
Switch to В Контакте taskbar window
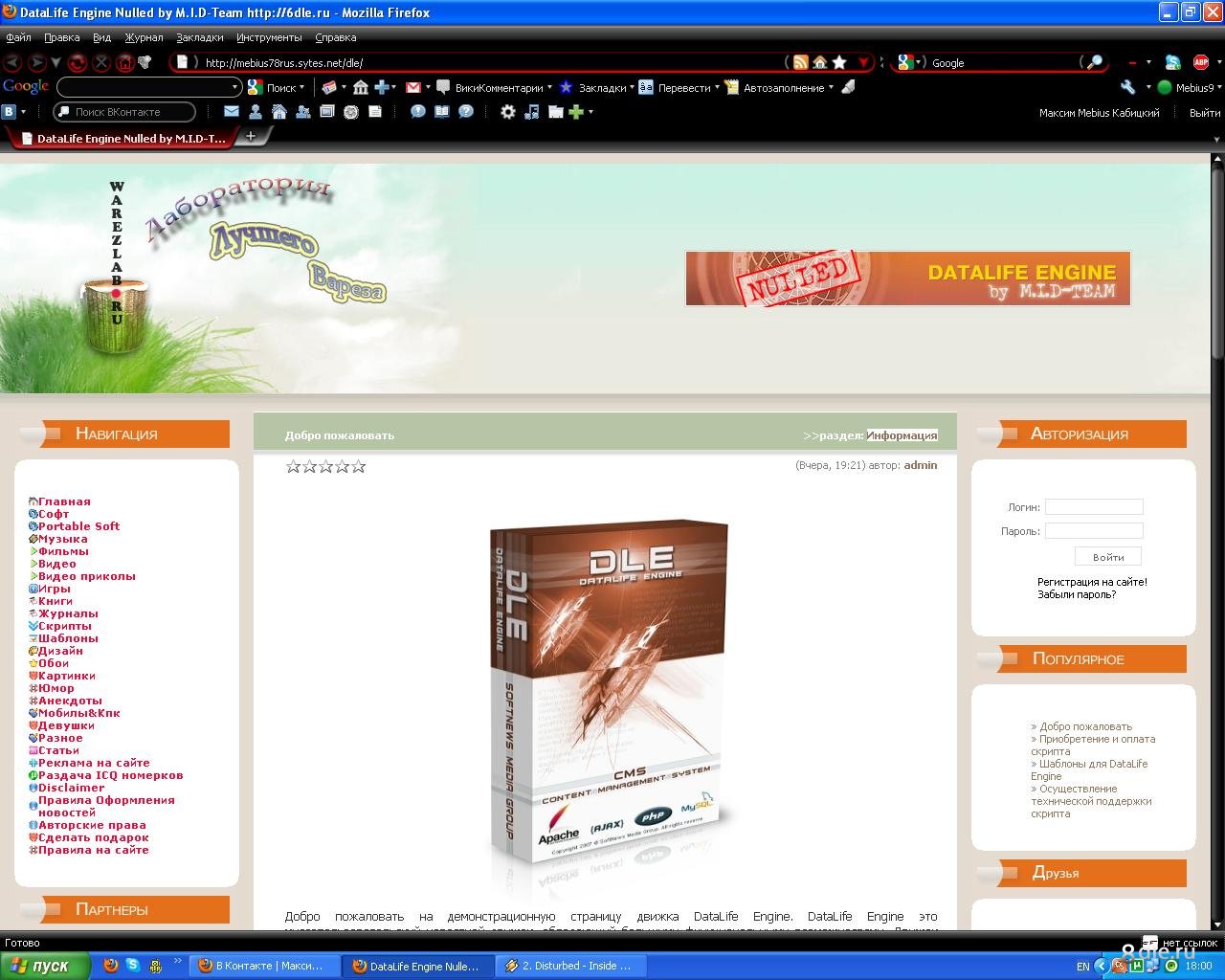click(265, 966)
